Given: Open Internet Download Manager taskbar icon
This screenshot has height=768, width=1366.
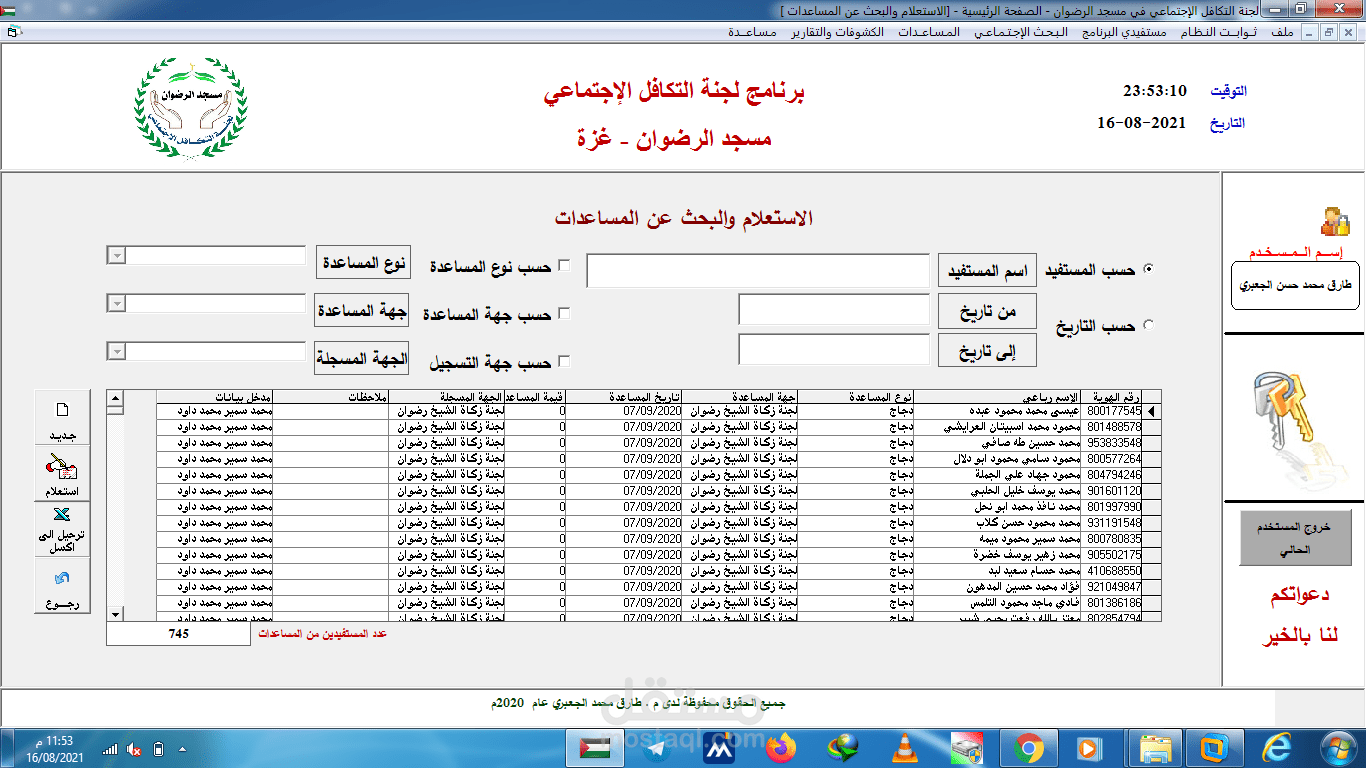Looking at the screenshot, I should coord(844,748).
